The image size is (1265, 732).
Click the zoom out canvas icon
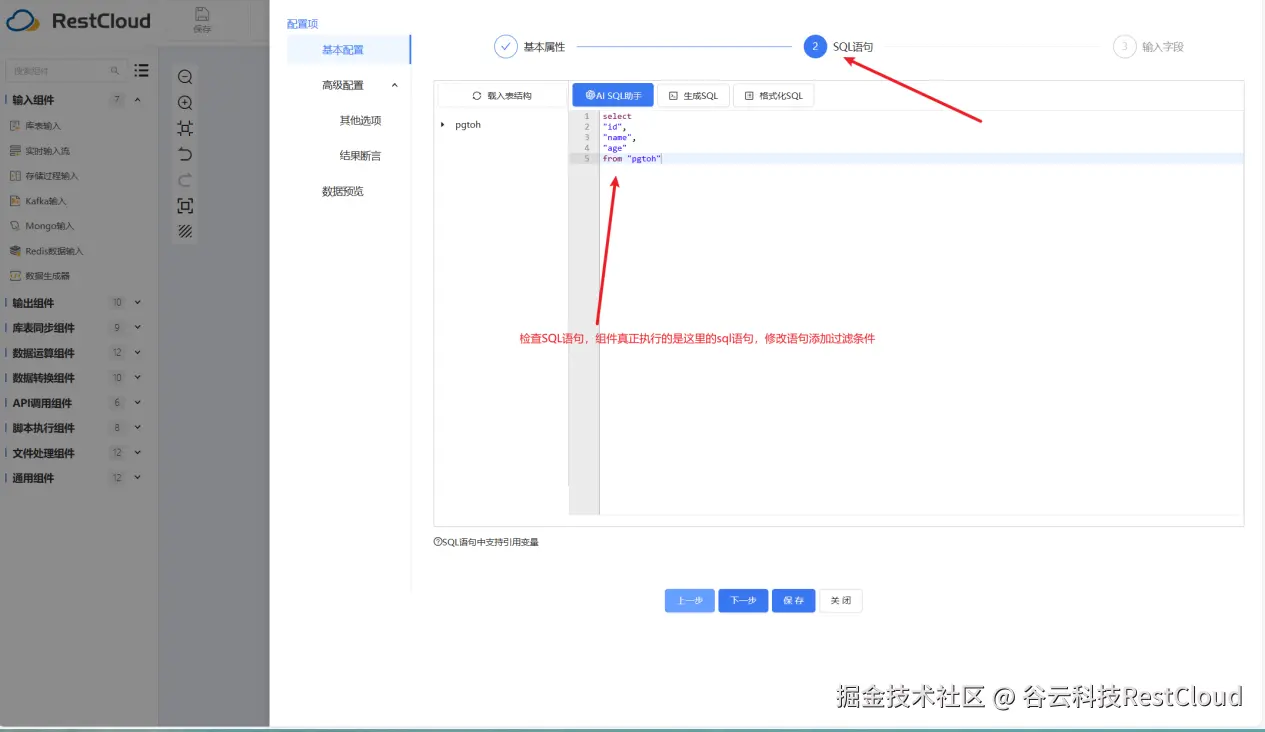click(185, 77)
